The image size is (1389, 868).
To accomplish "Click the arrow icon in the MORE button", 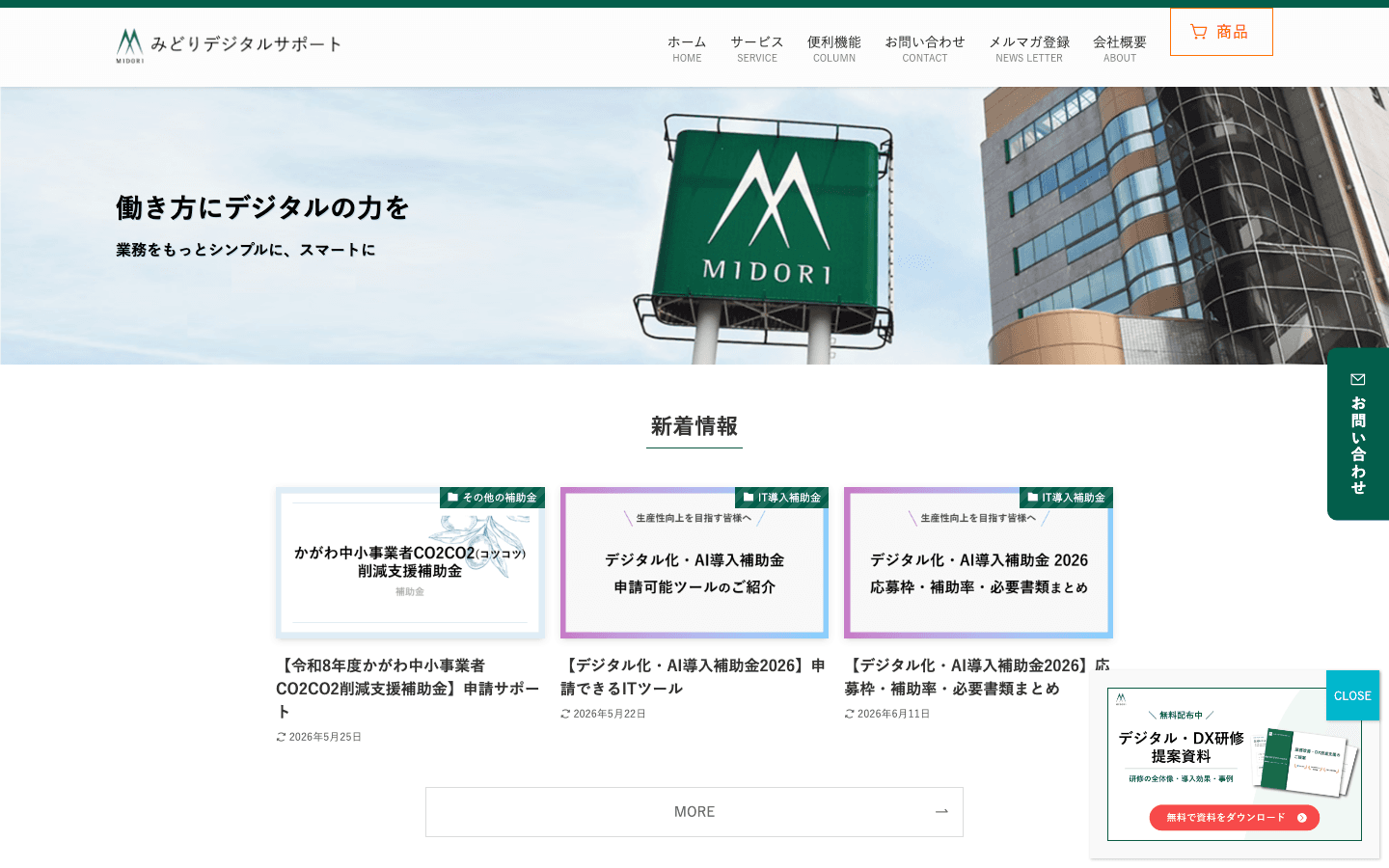I will [x=942, y=812].
